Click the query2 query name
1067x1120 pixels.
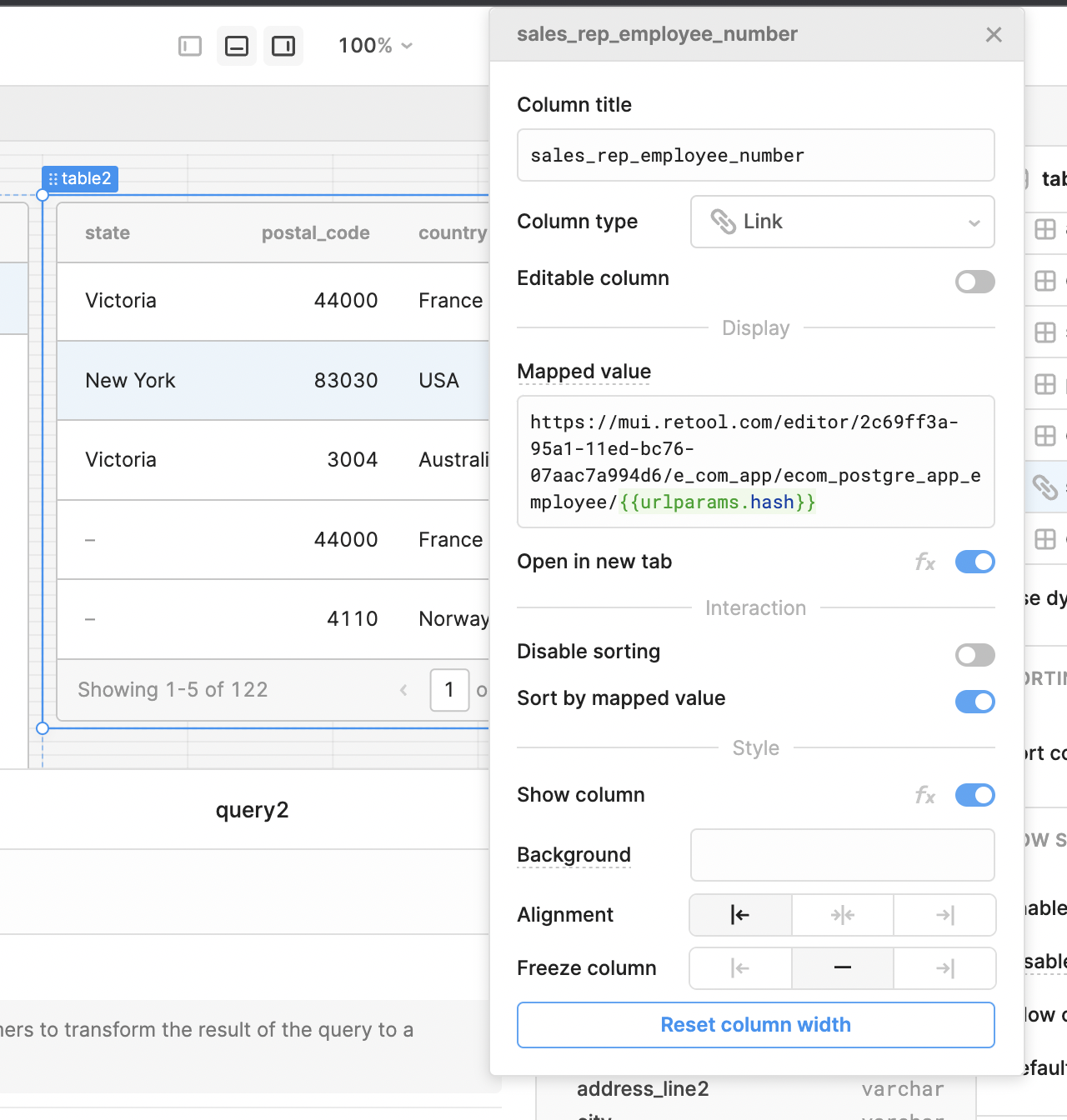tap(252, 810)
